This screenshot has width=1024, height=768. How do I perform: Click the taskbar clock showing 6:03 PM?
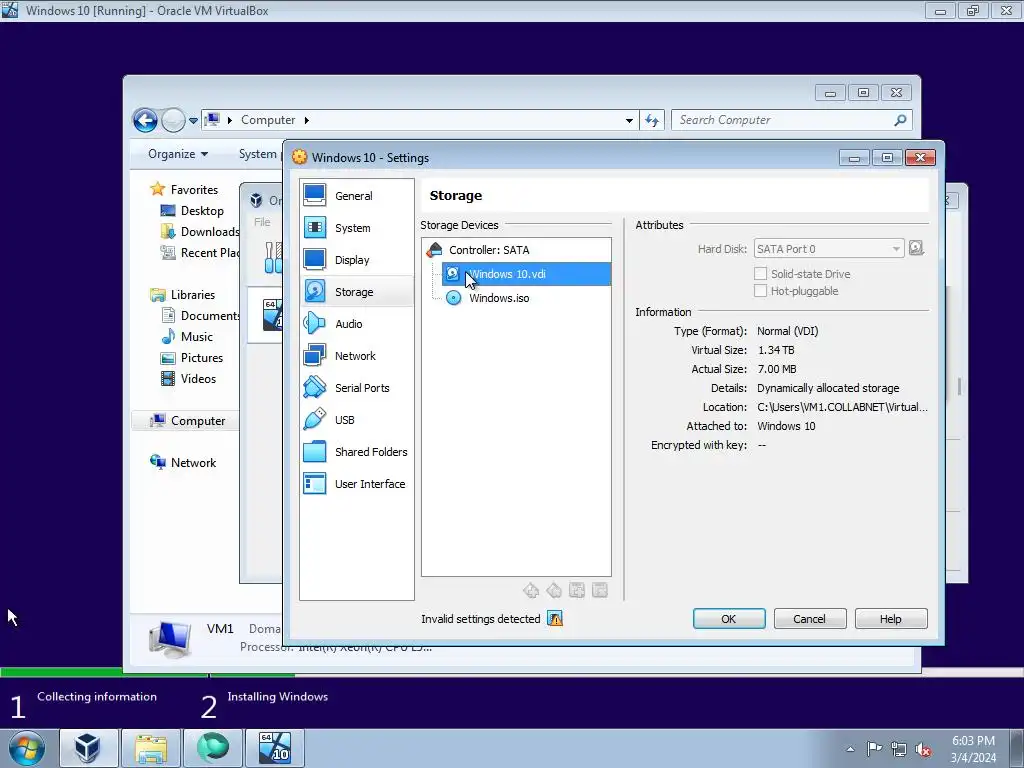click(x=973, y=749)
